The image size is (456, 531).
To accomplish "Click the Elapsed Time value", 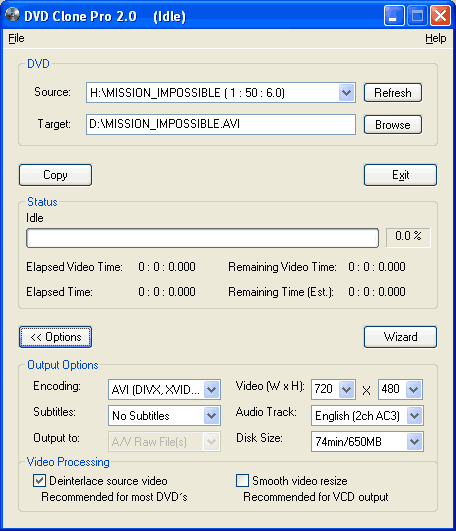I will click(x=167, y=292).
